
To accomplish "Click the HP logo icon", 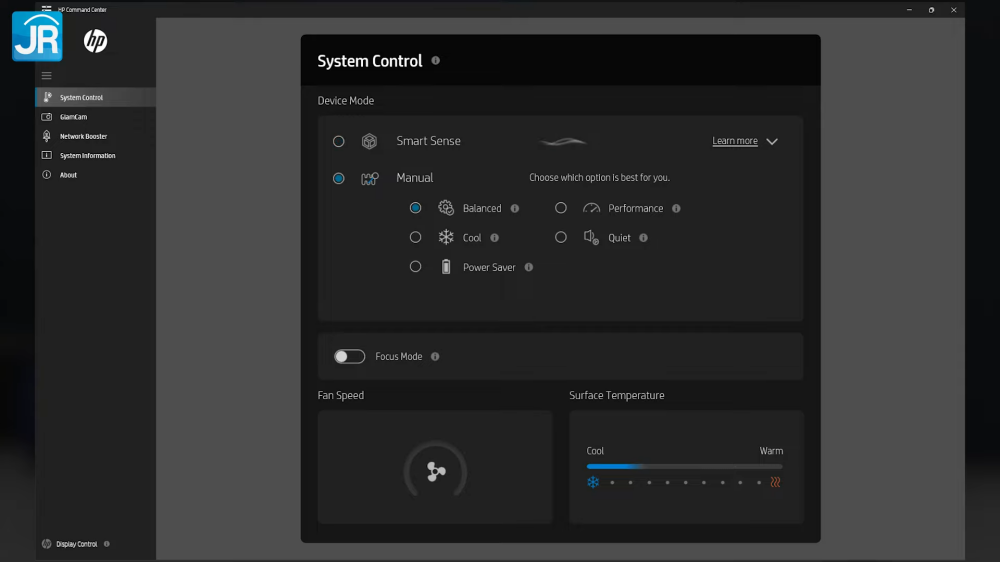I will (95, 41).
